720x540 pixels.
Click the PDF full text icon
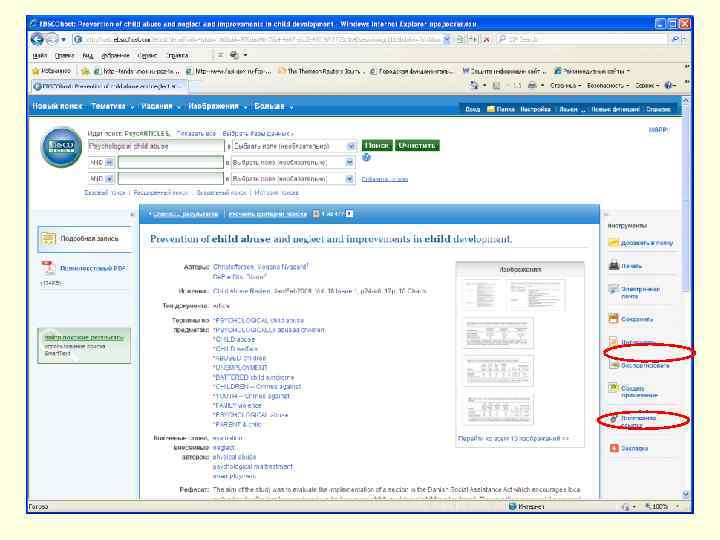(x=48, y=268)
